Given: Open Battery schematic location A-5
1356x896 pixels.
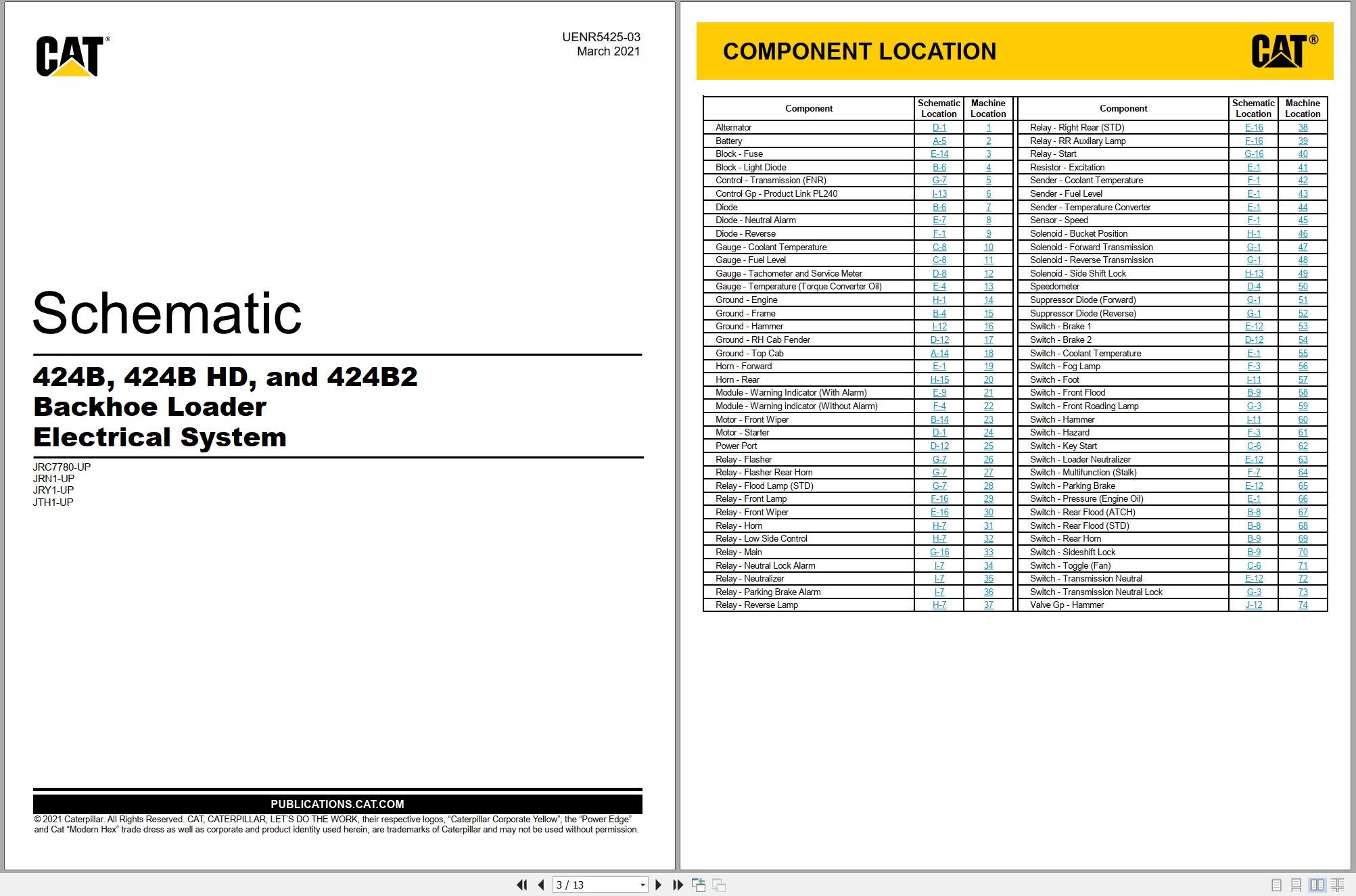Looking at the screenshot, I should 939,141.
